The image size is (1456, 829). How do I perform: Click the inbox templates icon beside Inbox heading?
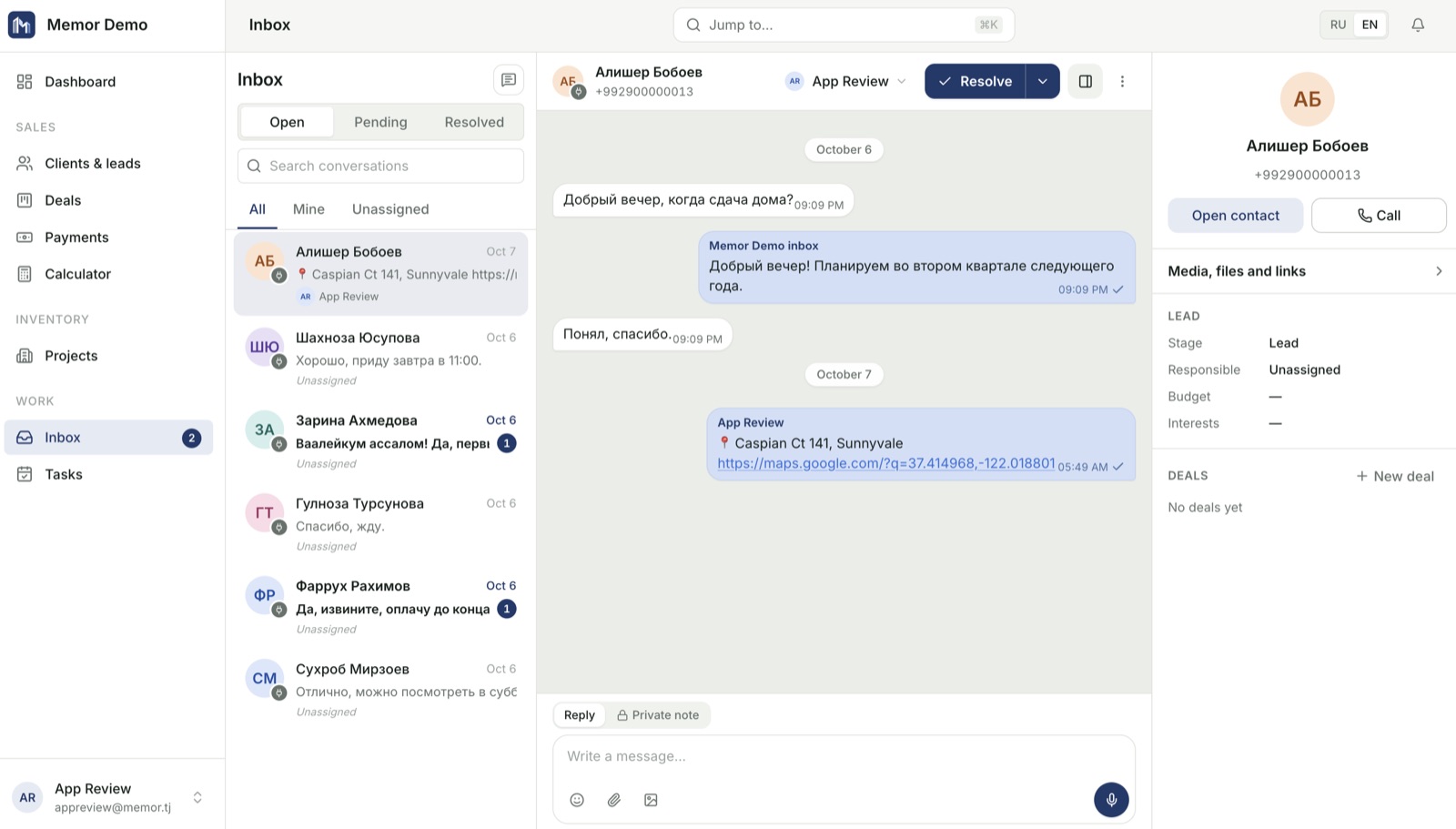pyautogui.click(x=509, y=80)
